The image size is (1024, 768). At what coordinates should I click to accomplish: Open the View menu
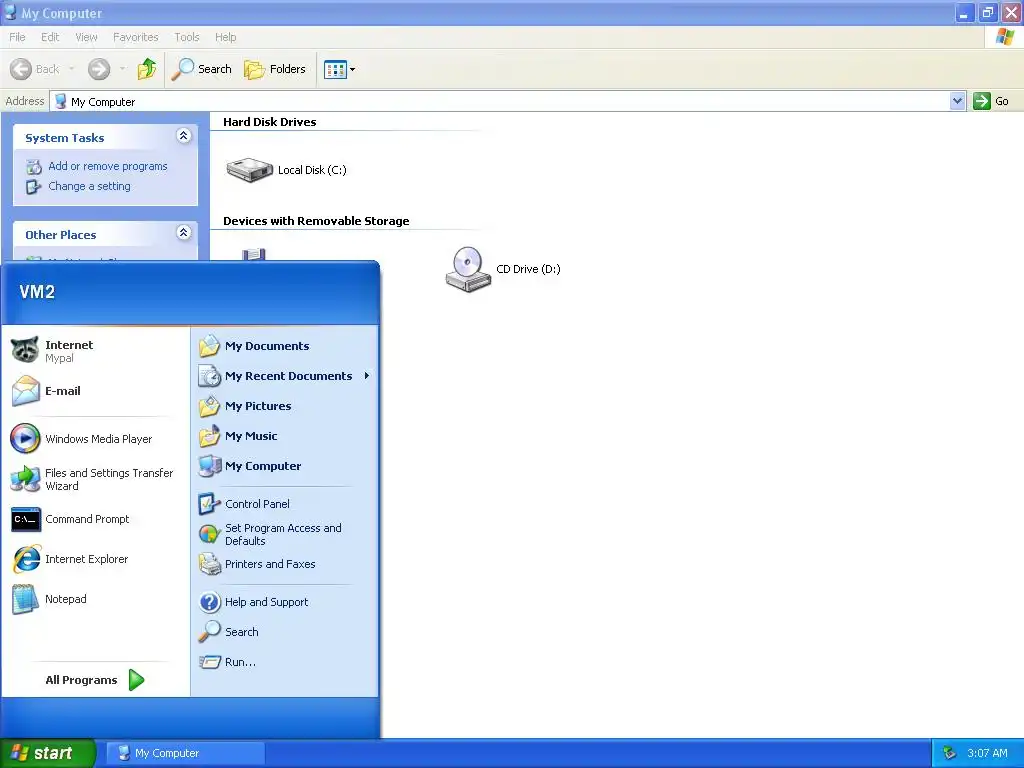tap(86, 37)
